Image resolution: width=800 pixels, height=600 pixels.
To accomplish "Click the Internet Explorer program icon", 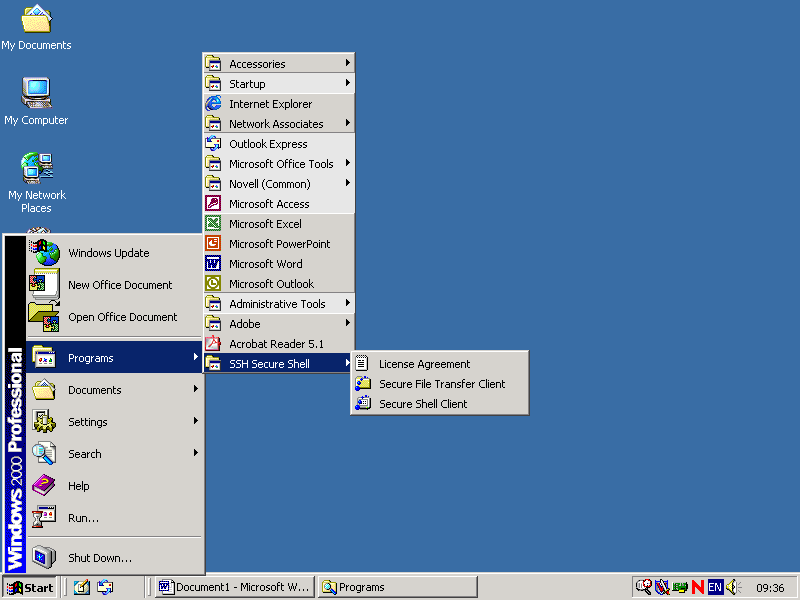I will (x=213, y=104).
